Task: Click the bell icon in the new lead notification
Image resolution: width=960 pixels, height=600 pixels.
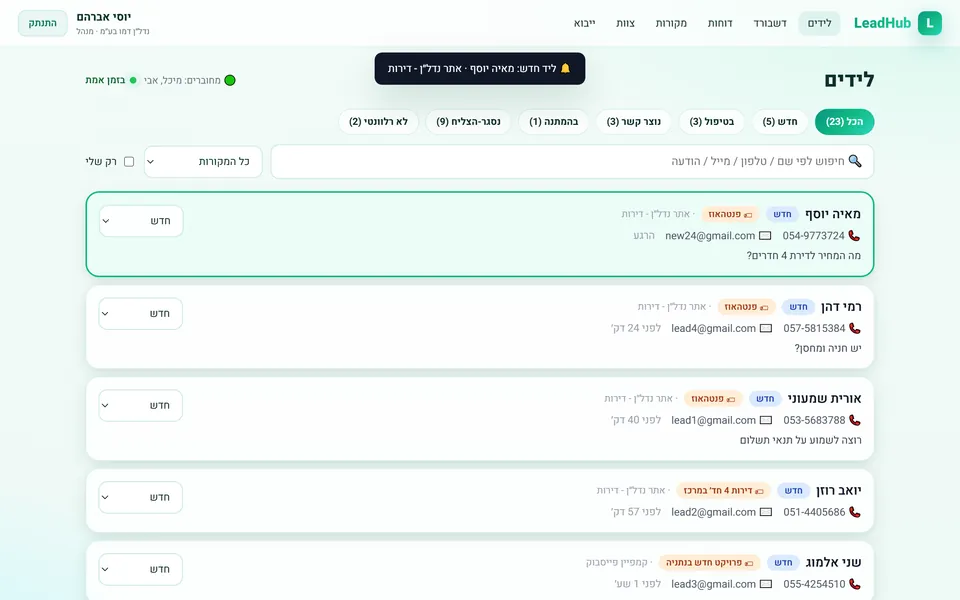Action: [565, 68]
